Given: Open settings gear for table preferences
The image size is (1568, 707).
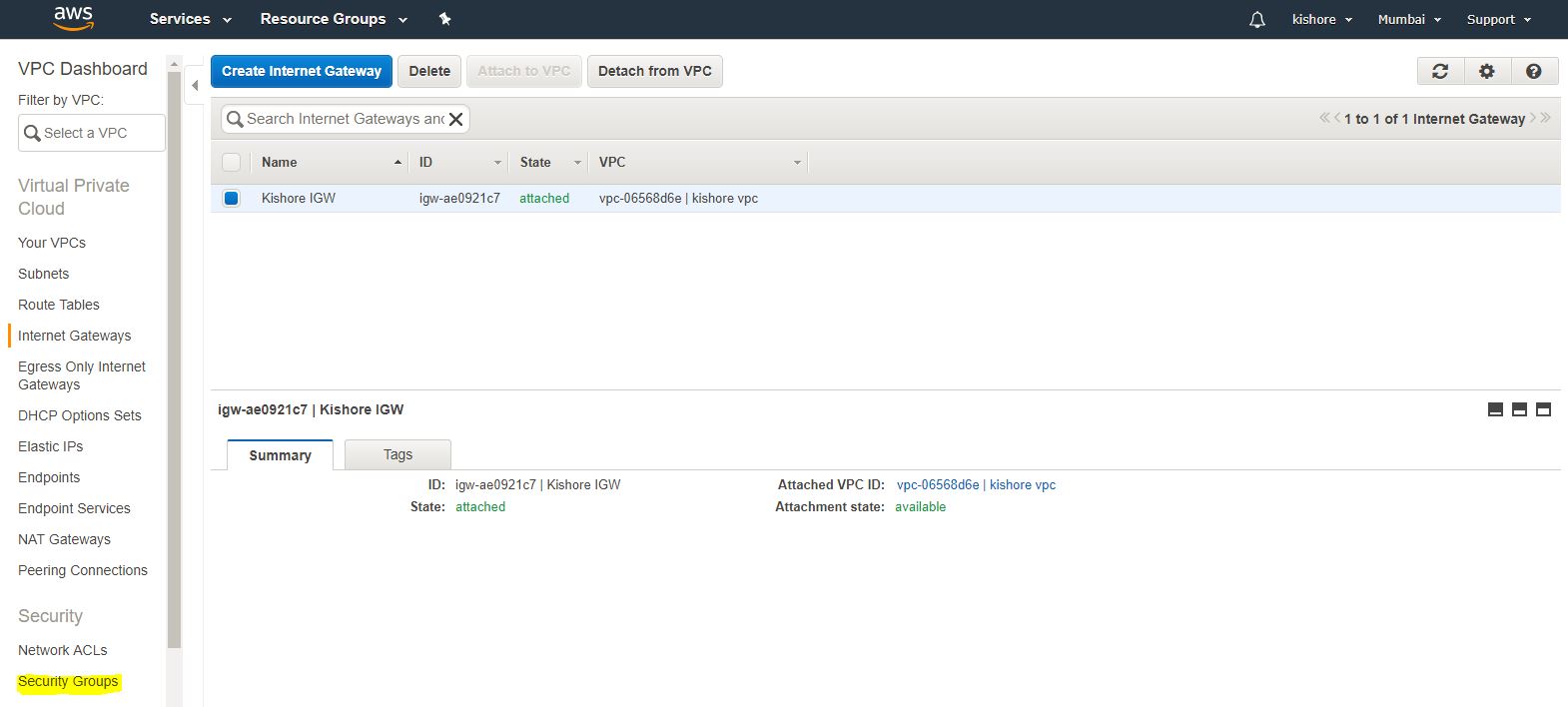Looking at the screenshot, I should [x=1487, y=71].
